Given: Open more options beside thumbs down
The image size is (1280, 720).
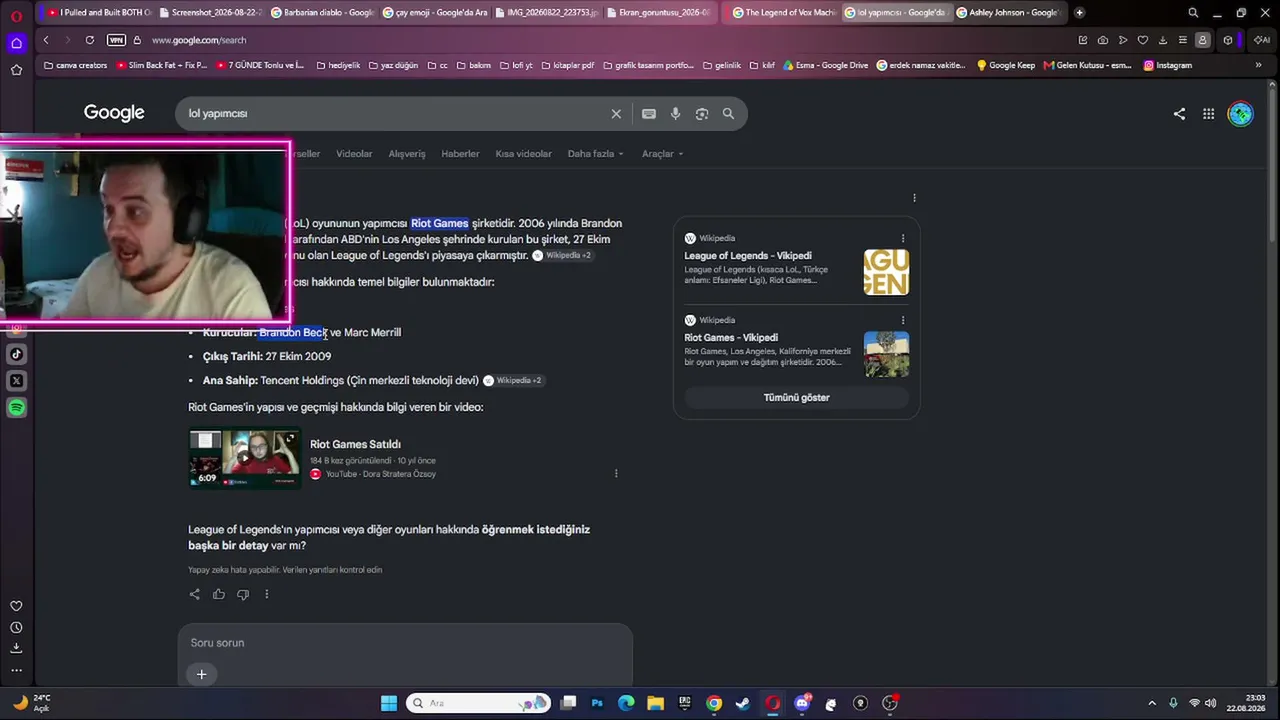Looking at the screenshot, I should click(266, 594).
